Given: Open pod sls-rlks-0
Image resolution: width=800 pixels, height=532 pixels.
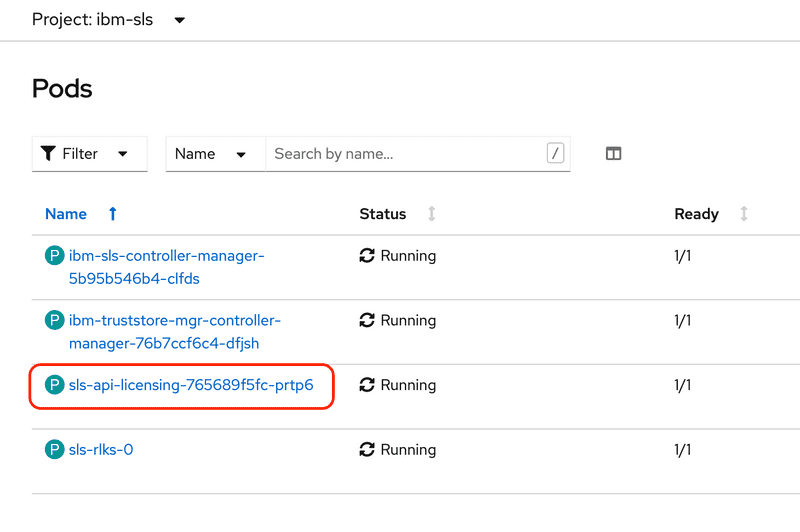Looking at the screenshot, I should point(101,449).
